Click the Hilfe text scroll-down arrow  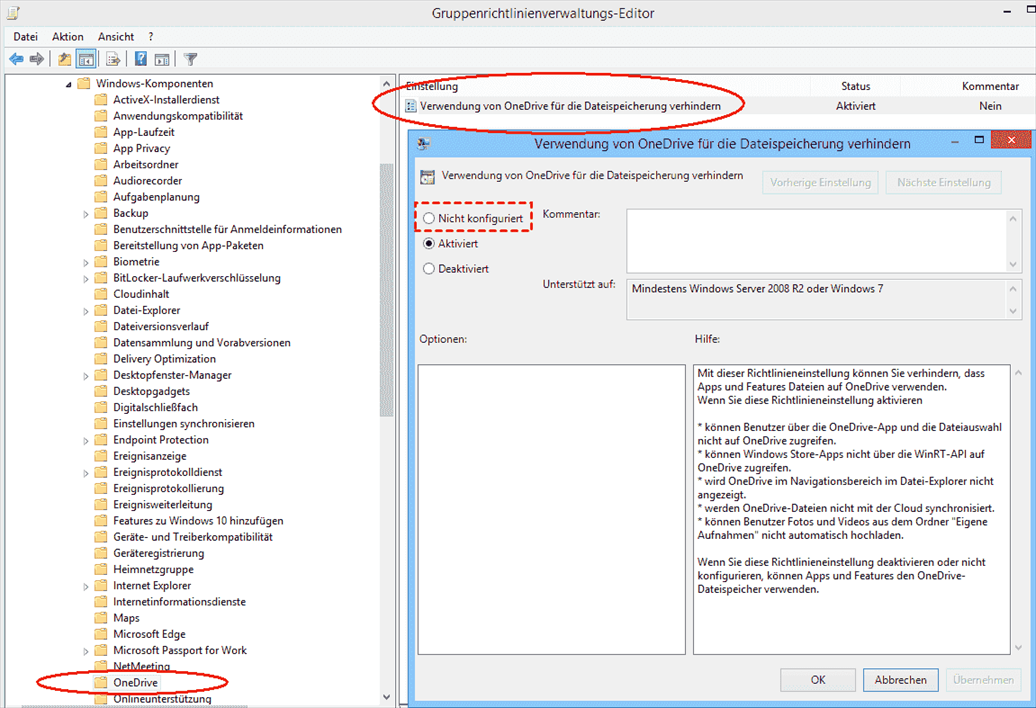1018,648
